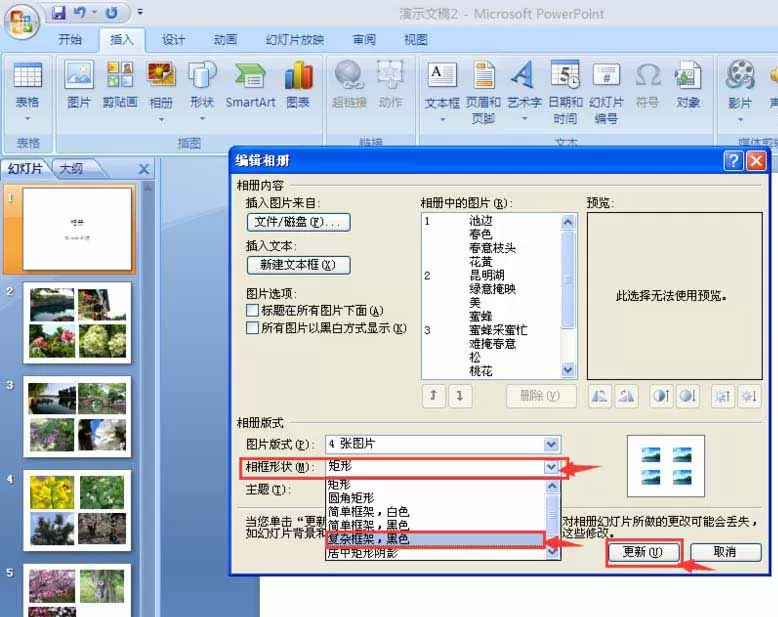Insert slide number (幻灯片编号)
This screenshot has height=617, width=778.
pos(606,93)
